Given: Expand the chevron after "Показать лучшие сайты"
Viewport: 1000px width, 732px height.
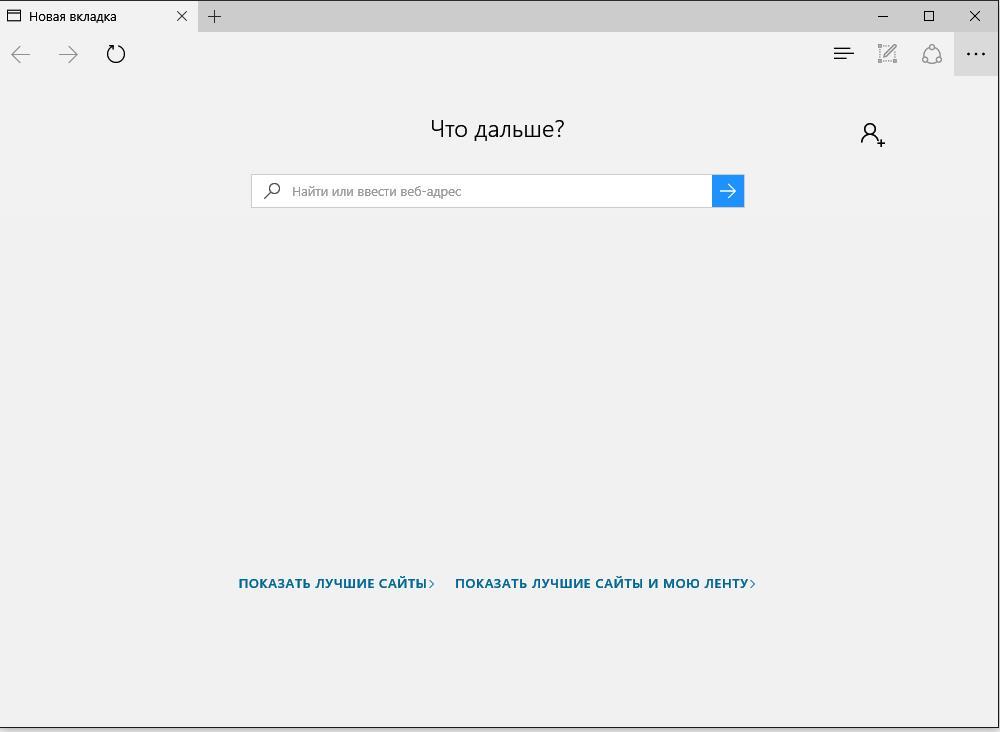Looking at the screenshot, I should (432, 584).
